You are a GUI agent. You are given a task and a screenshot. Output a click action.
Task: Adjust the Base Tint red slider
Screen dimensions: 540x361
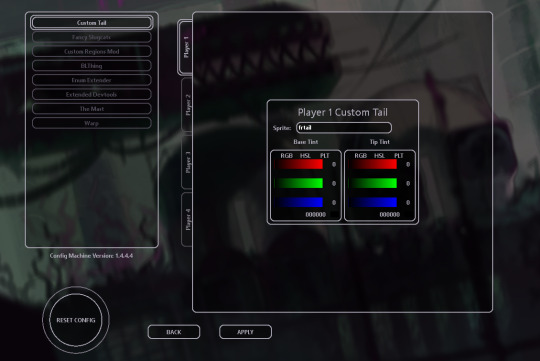pyautogui.click(x=299, y=164)
